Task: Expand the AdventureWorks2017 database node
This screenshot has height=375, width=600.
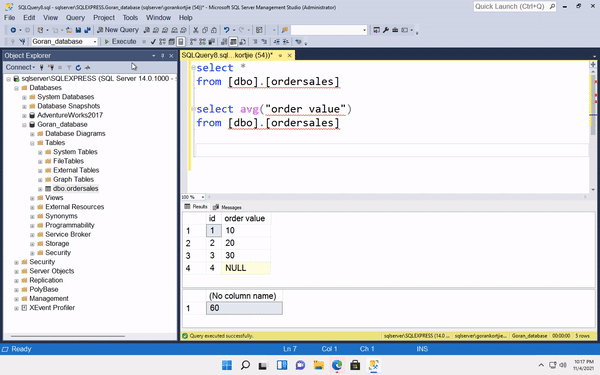Action: (24, 116)
